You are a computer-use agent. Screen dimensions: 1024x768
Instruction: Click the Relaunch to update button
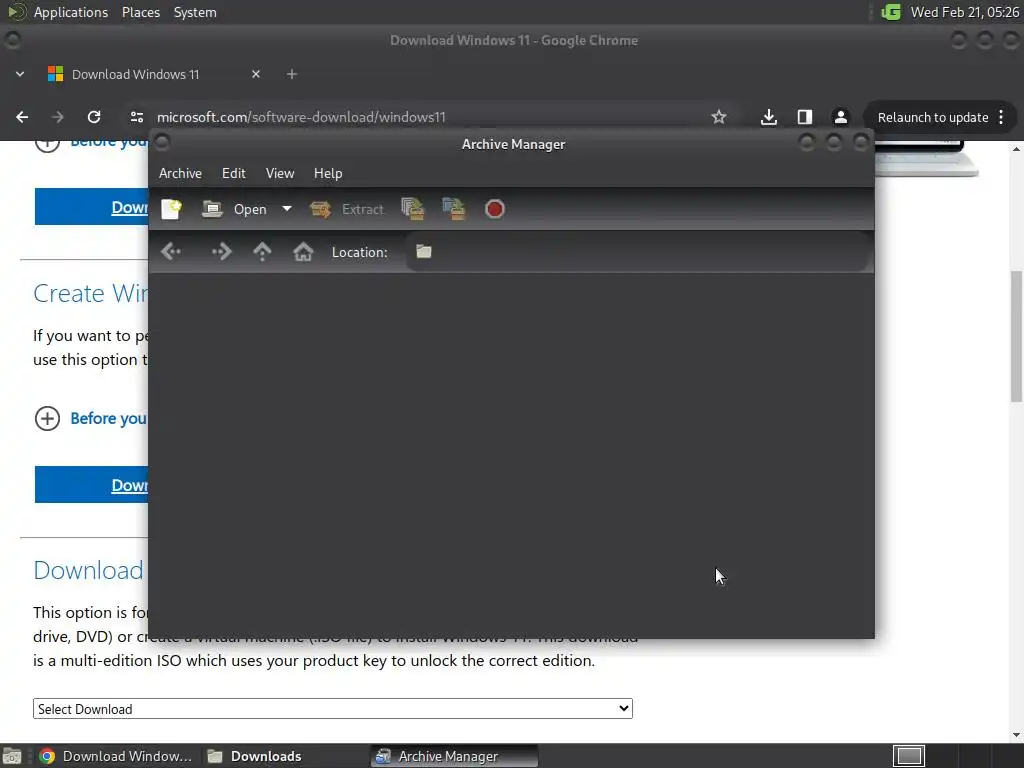933,118
